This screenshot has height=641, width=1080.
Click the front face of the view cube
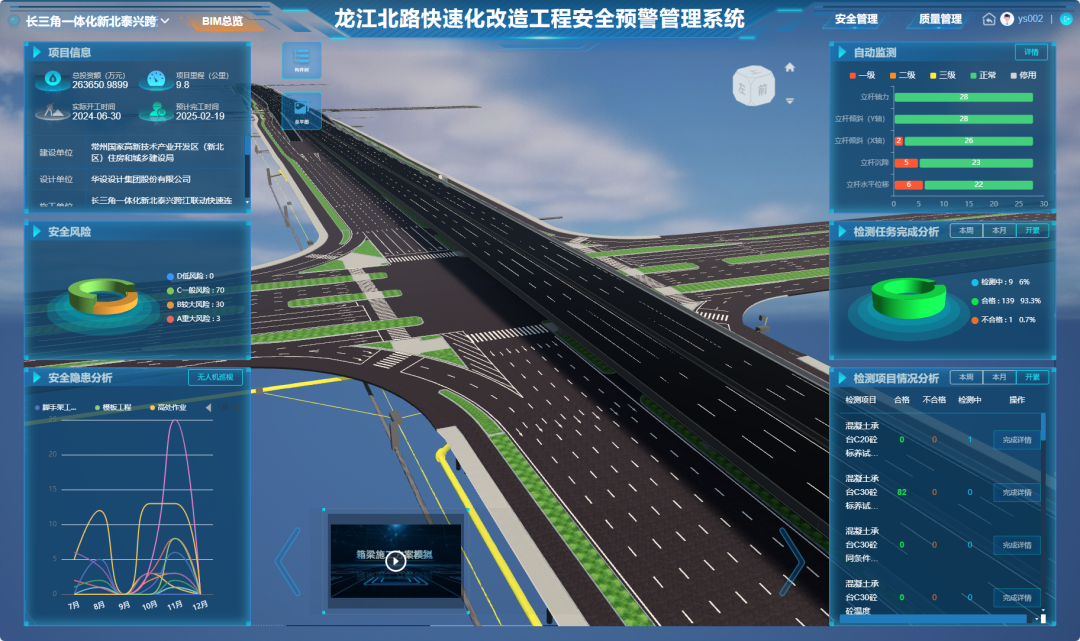(763, 90)
